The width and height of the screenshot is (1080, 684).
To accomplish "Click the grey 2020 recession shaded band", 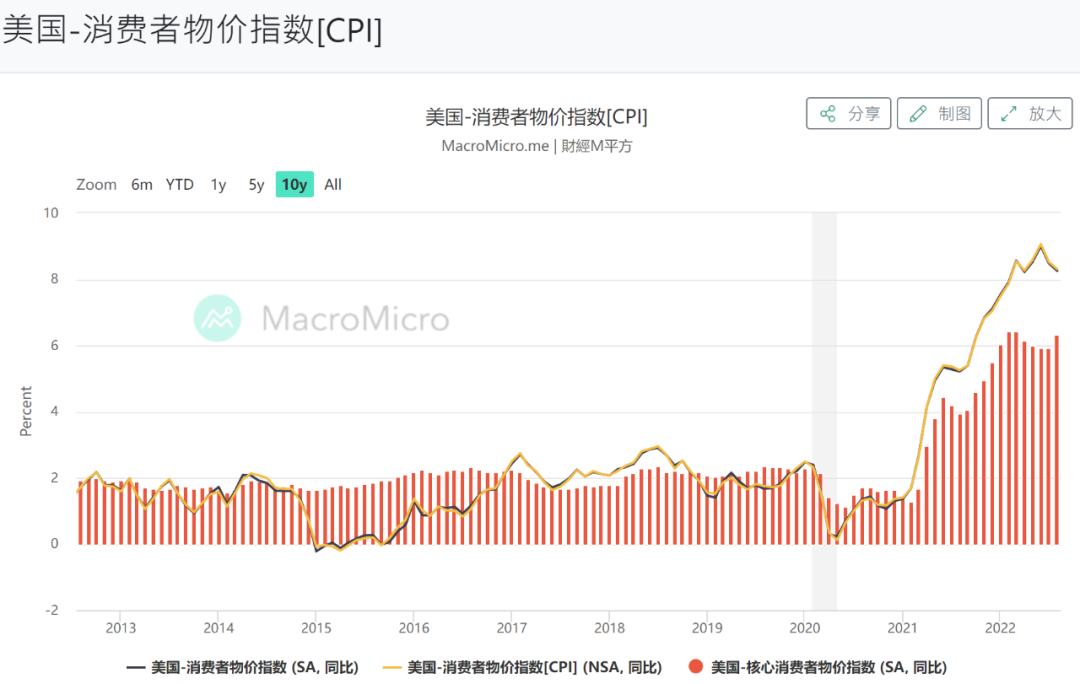I will coord(824,411).
